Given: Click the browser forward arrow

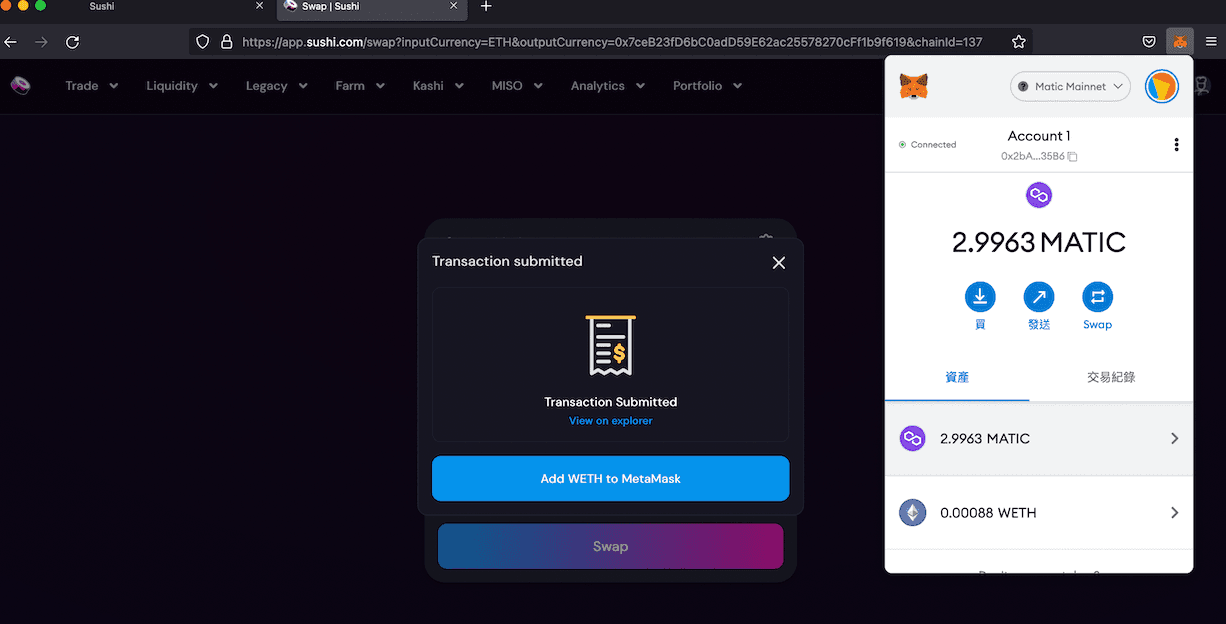Looking at the screenshot, I should point(41,42).
